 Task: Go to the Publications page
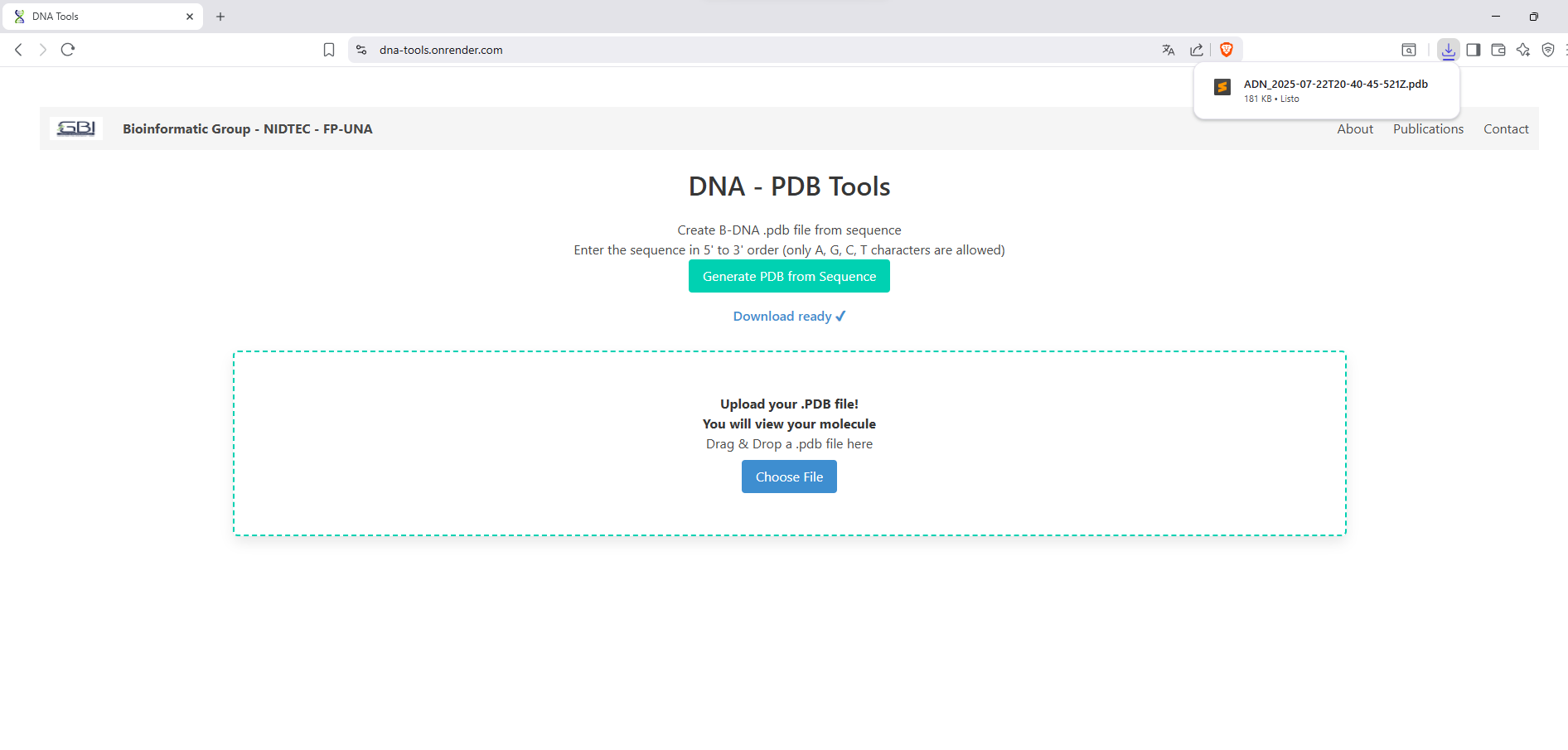1428,129
